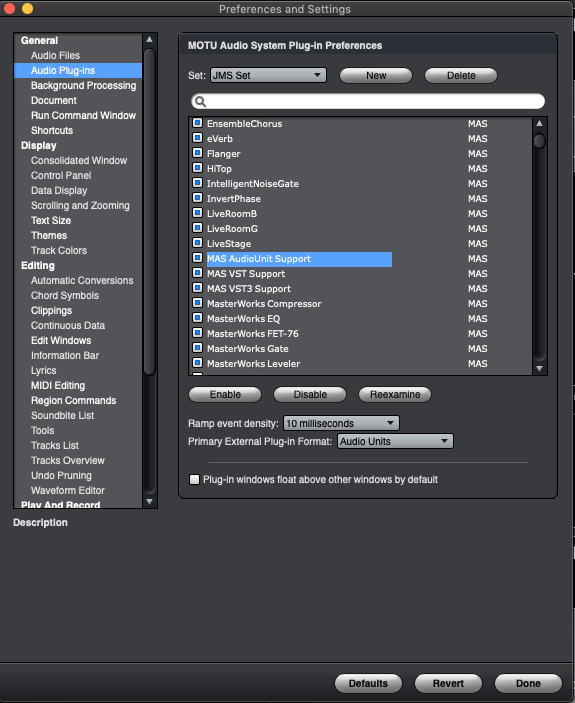Click the plug-in list scroll down arrow
Viewport: 575px width, 703px height.
tap(540, 369)
